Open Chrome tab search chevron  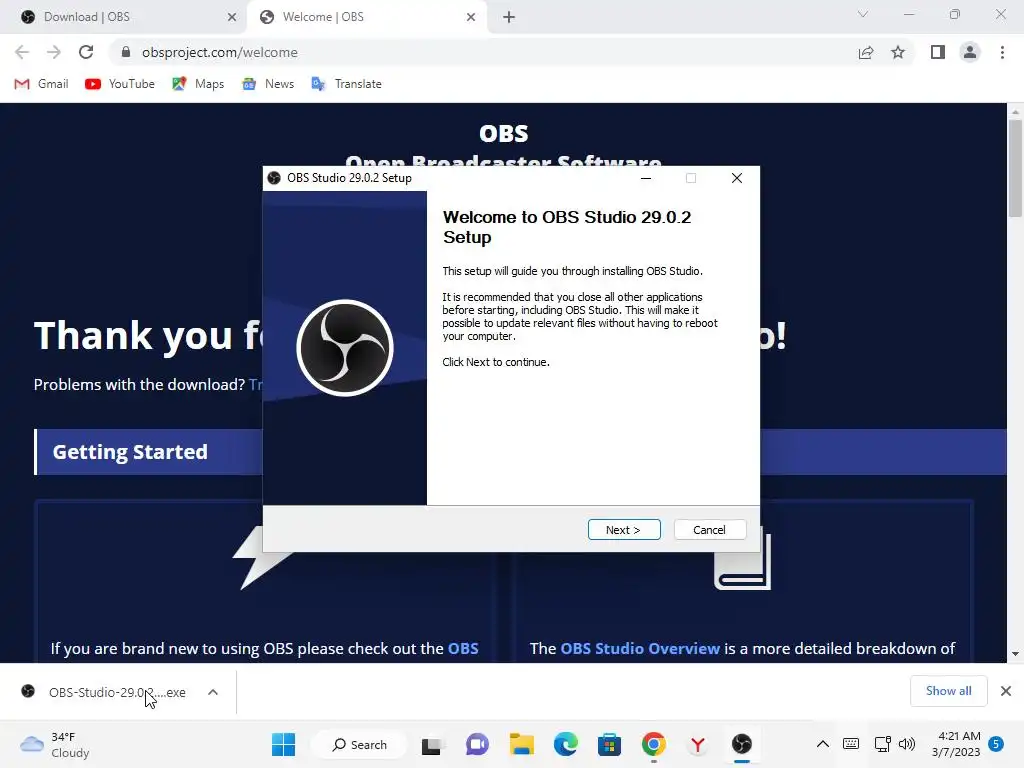pos(863,14)
